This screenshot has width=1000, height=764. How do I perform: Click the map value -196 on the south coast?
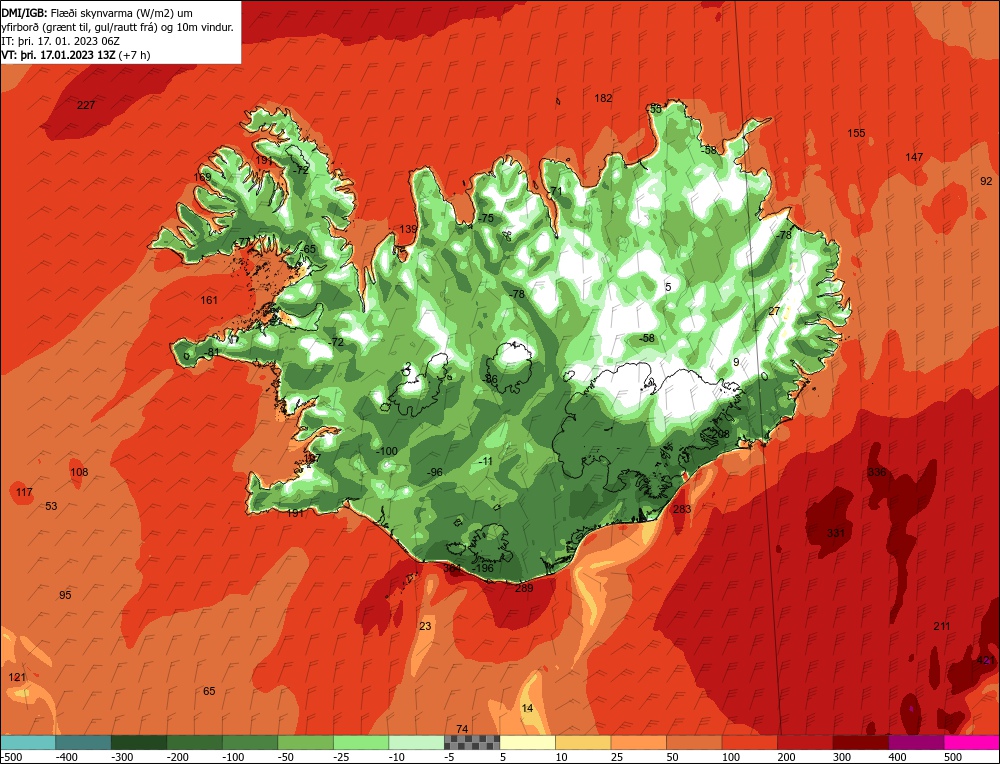tap(482, 568)
